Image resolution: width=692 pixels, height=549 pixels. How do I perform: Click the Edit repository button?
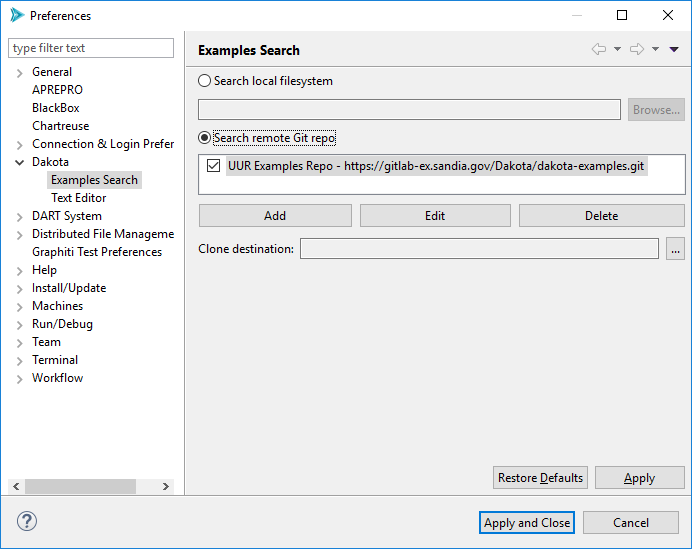pos(435,215)
